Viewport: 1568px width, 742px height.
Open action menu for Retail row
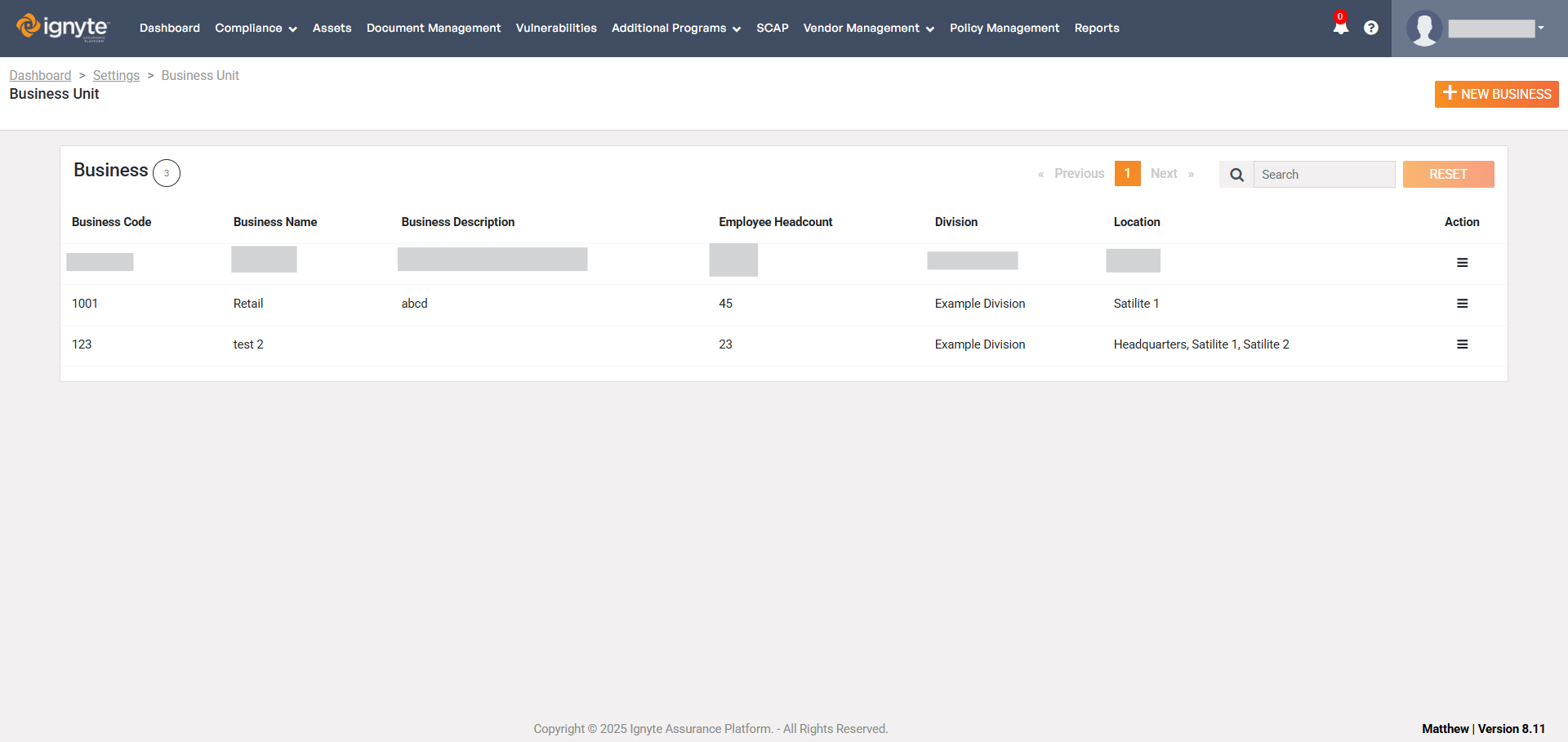point(1462,304)
